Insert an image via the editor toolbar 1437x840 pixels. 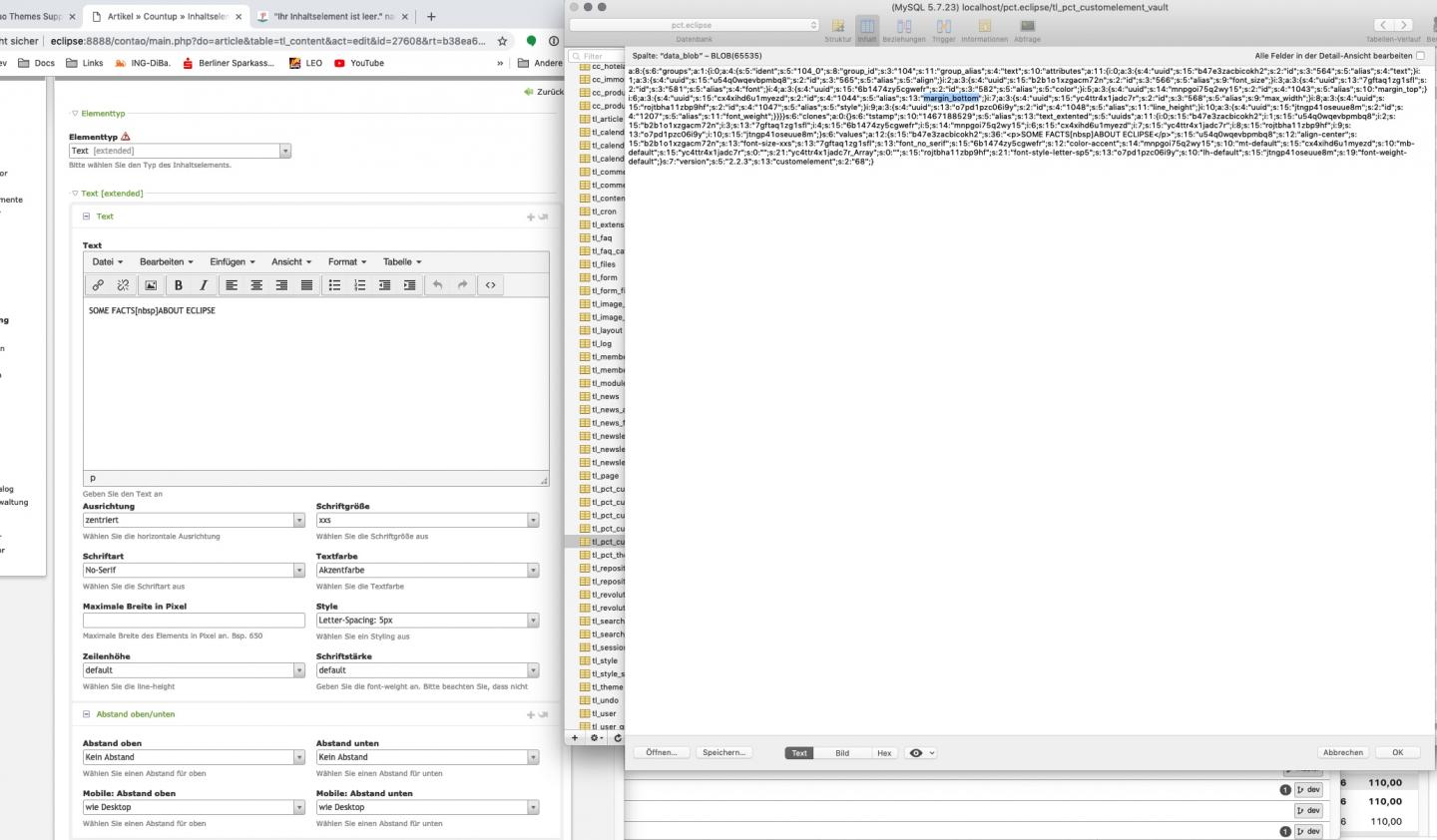point(151,285)
